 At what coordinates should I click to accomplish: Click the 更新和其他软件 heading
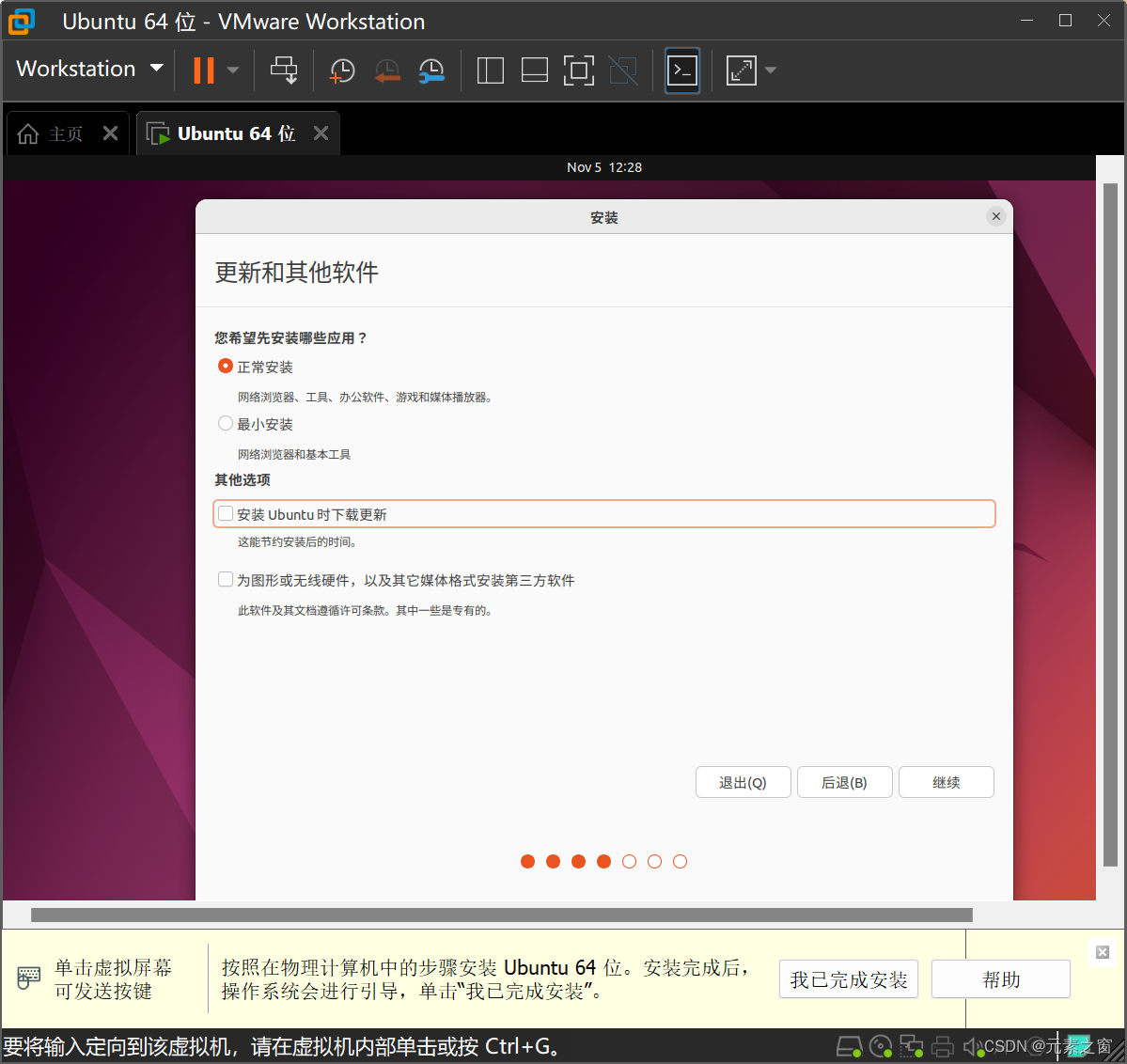(296, 273)
